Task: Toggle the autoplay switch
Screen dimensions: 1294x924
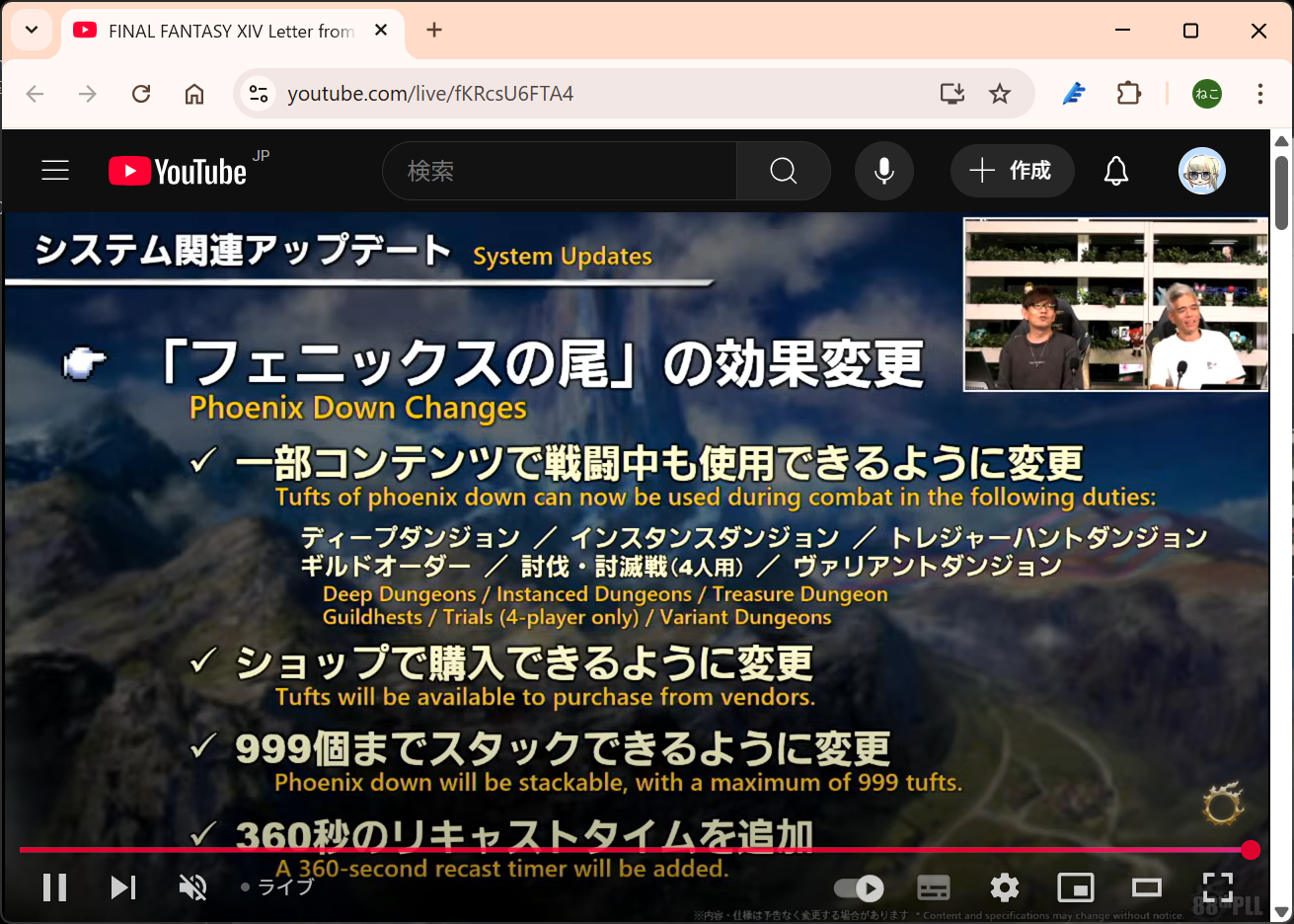Action: [860, 888]
